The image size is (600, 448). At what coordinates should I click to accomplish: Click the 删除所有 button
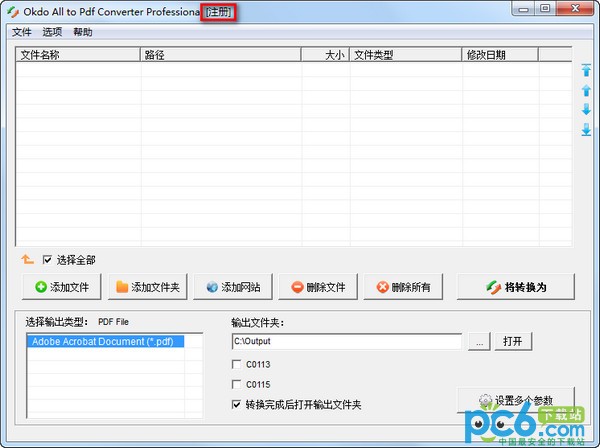click(x=403, y=287)
